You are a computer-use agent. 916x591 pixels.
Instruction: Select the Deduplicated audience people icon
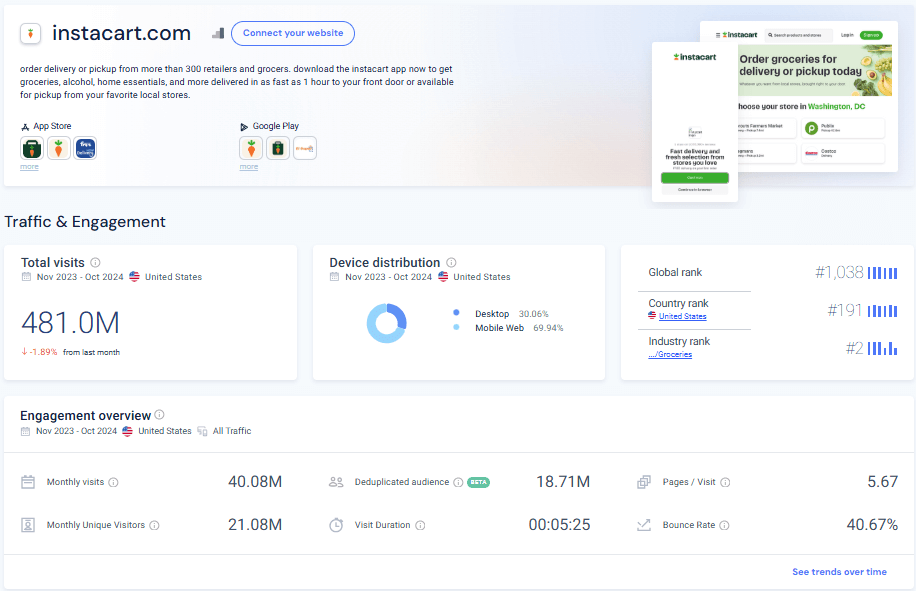334,481
